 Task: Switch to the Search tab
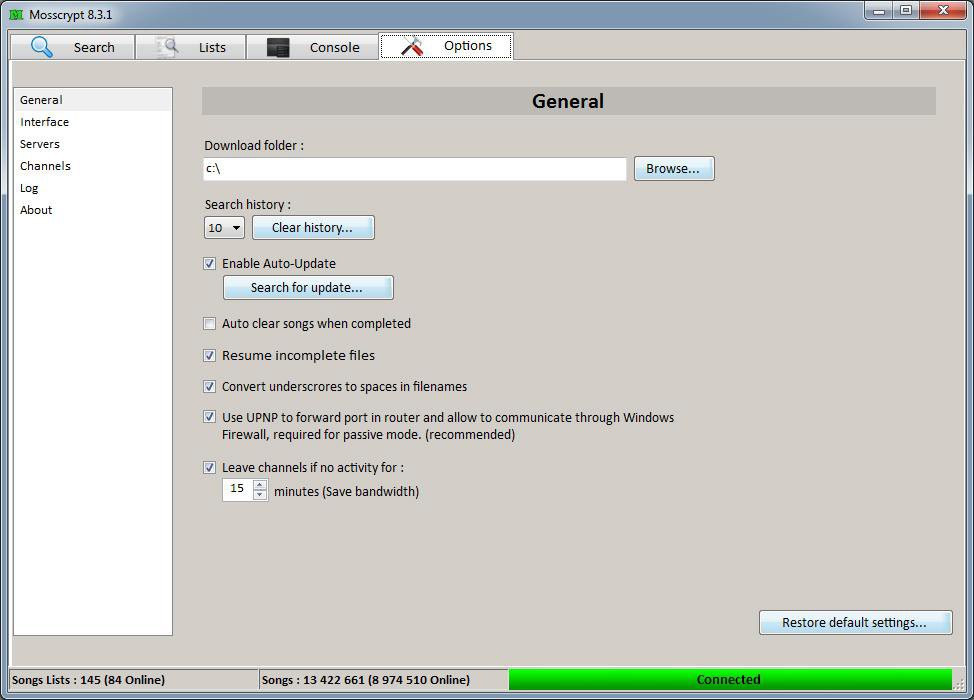(x=73, y=47)
